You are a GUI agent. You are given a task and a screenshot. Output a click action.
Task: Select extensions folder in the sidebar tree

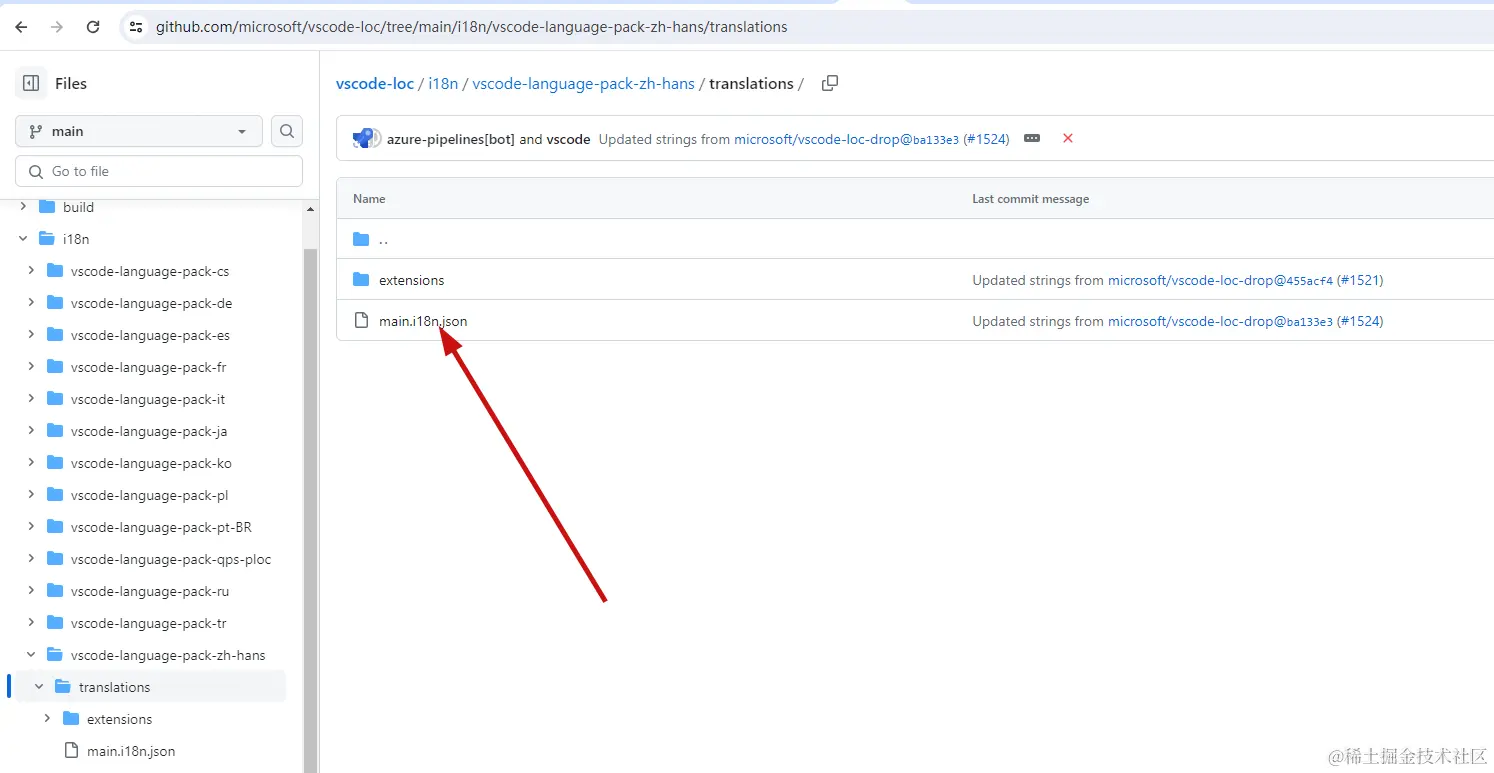(119, 719)
